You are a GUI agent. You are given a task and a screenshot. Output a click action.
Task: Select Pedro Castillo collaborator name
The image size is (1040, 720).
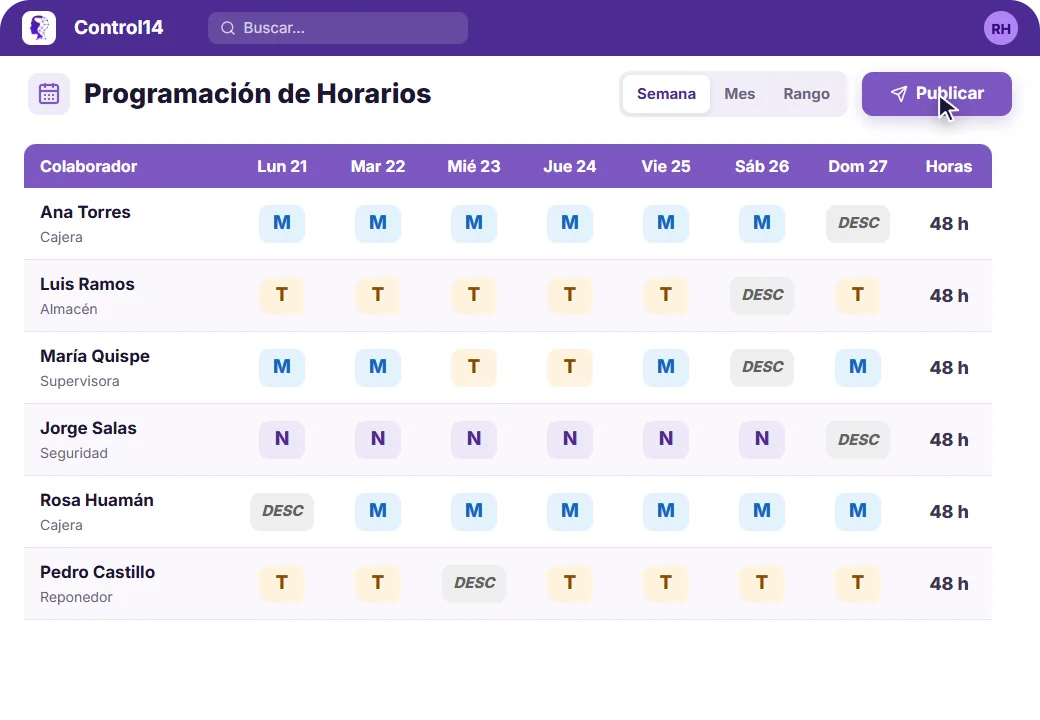tap(98, 572)
